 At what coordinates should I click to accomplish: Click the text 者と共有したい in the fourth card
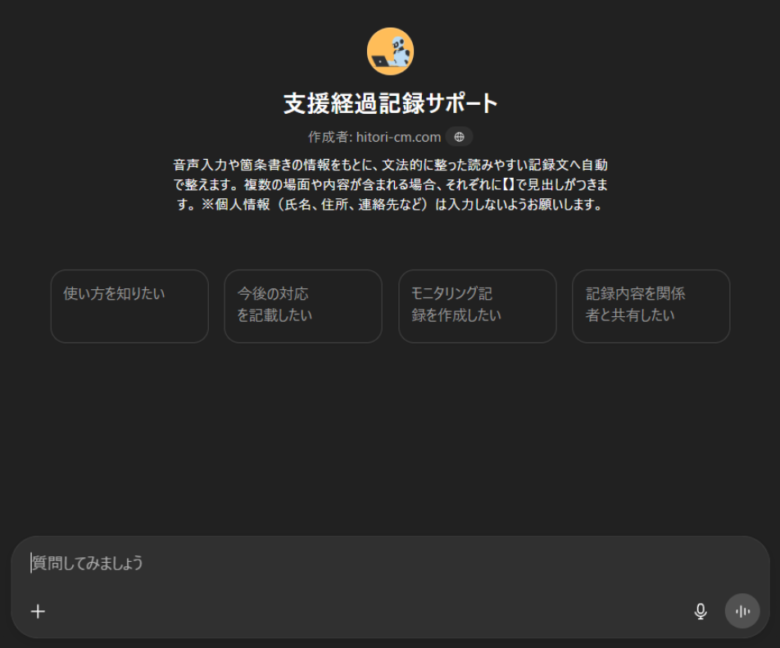tap(630, 315)
